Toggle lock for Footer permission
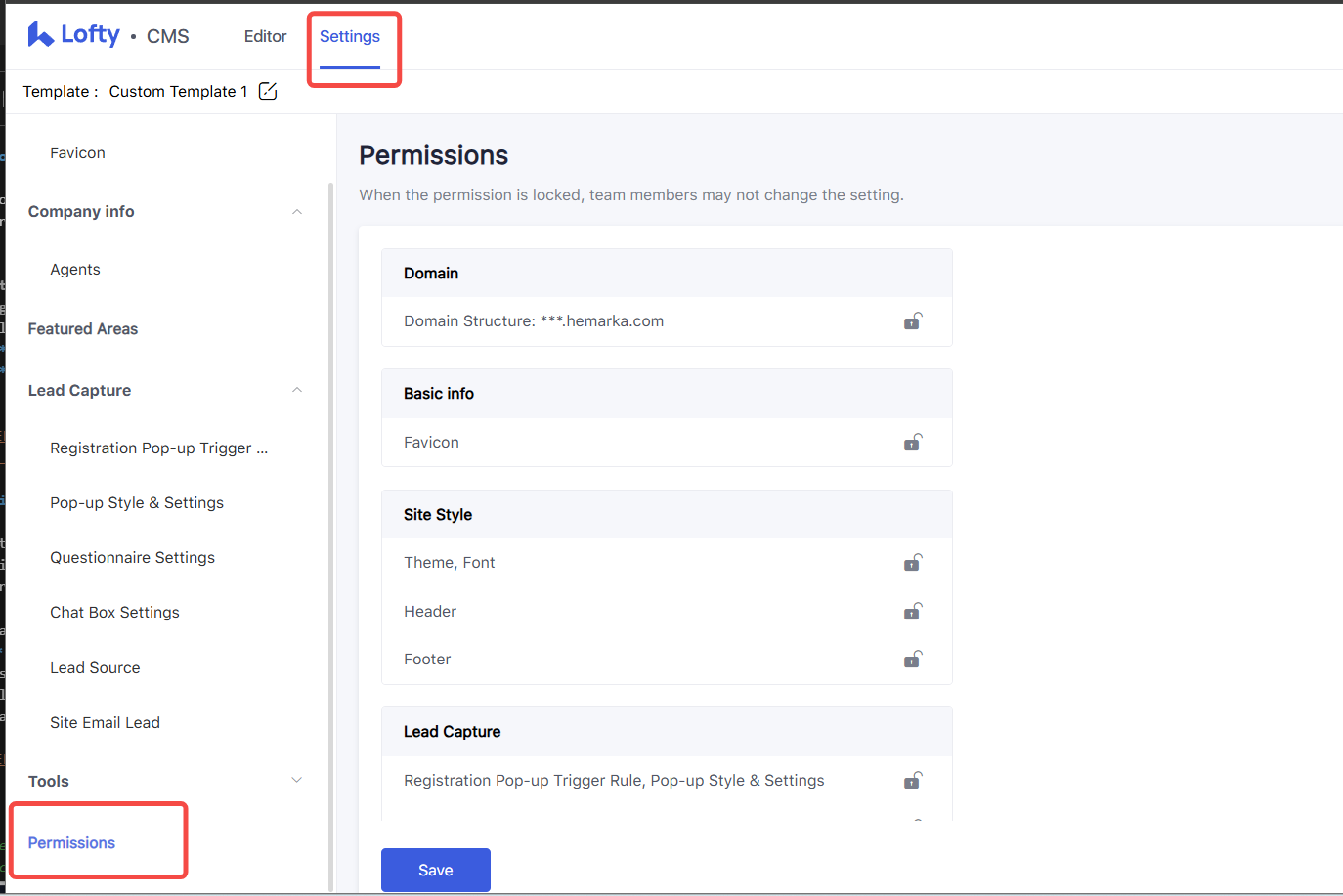 click(x=912, y=660)
